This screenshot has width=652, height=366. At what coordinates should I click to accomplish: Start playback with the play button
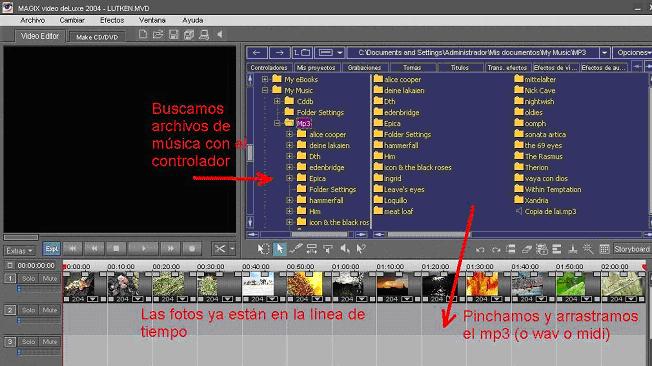143,249
